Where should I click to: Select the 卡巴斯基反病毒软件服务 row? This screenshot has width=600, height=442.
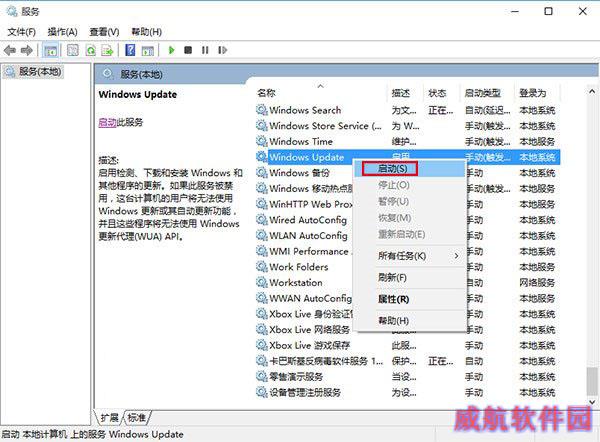click(408, 361)
